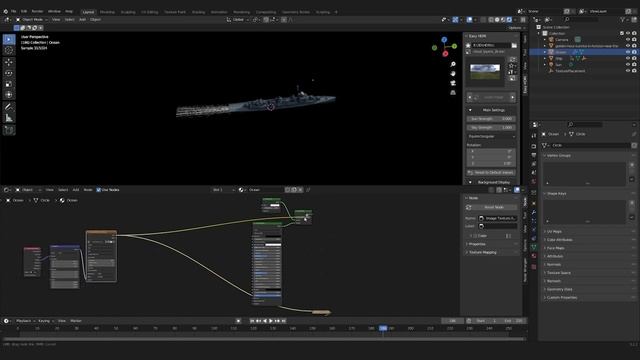Play the animation in timeline

271,321
